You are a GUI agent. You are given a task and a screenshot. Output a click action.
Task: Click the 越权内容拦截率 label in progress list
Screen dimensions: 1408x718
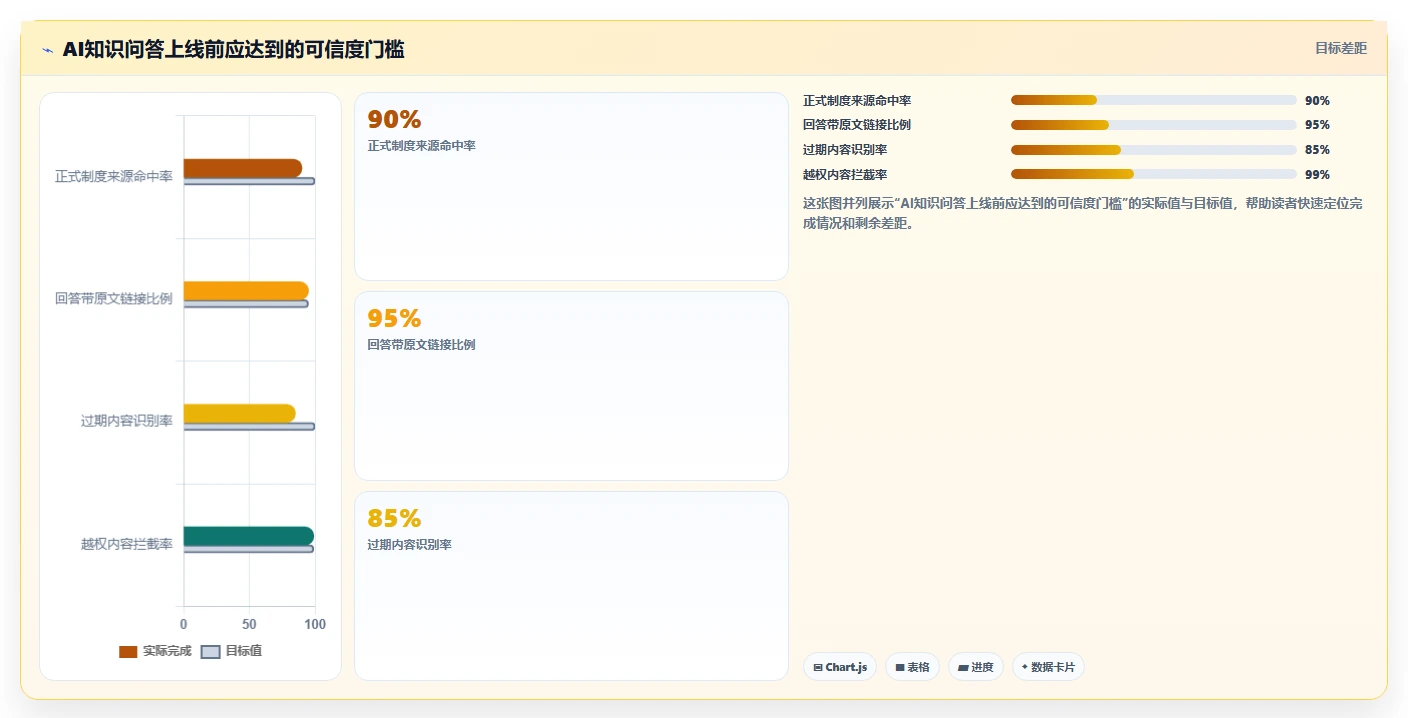pos(845,175)
